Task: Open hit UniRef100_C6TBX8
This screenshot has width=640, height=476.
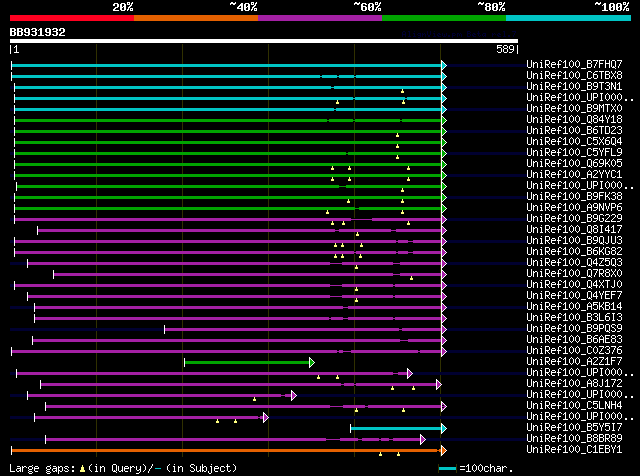Action: 574,75
